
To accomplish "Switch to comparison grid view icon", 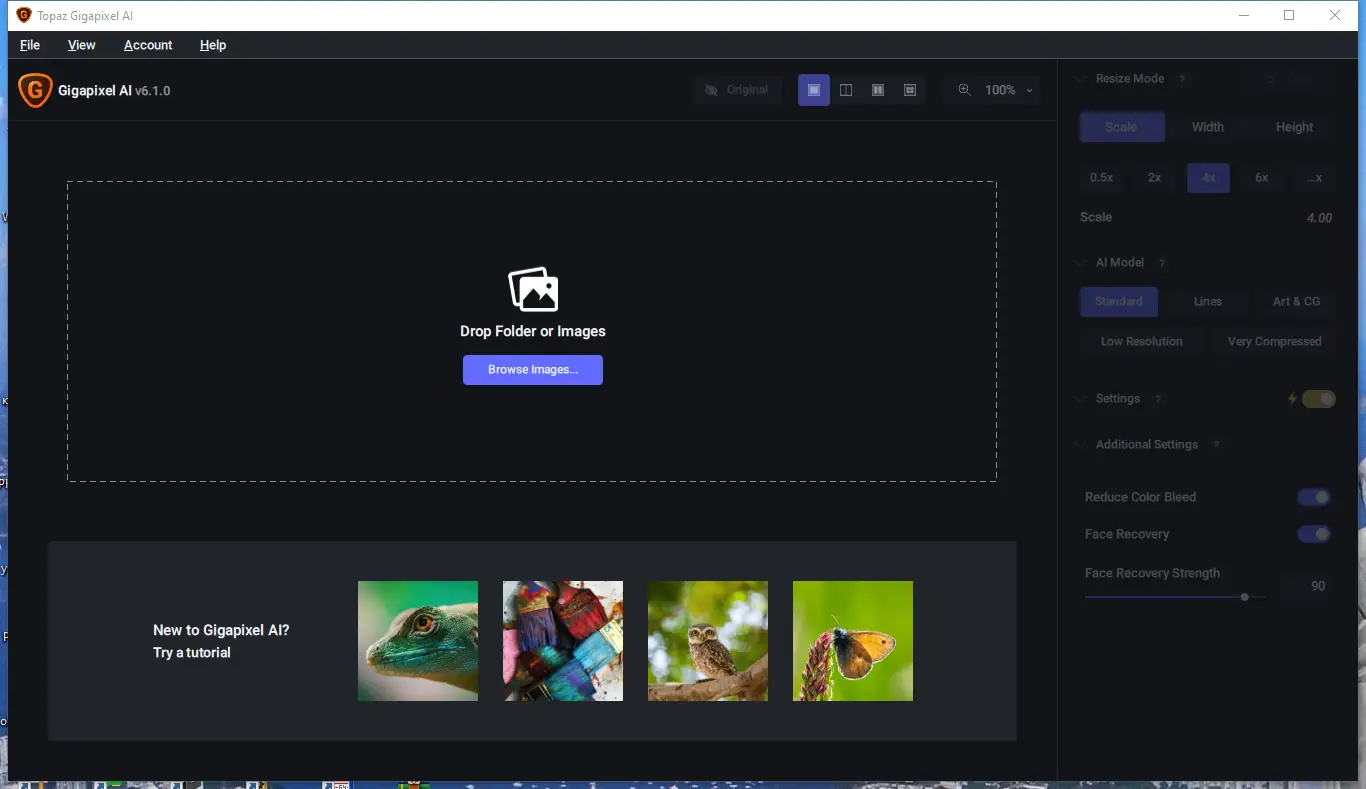I will point(910,90).
